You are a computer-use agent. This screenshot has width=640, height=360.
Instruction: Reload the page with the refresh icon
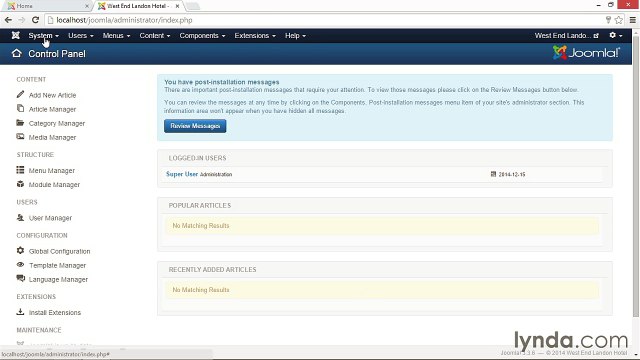point(36,20)
